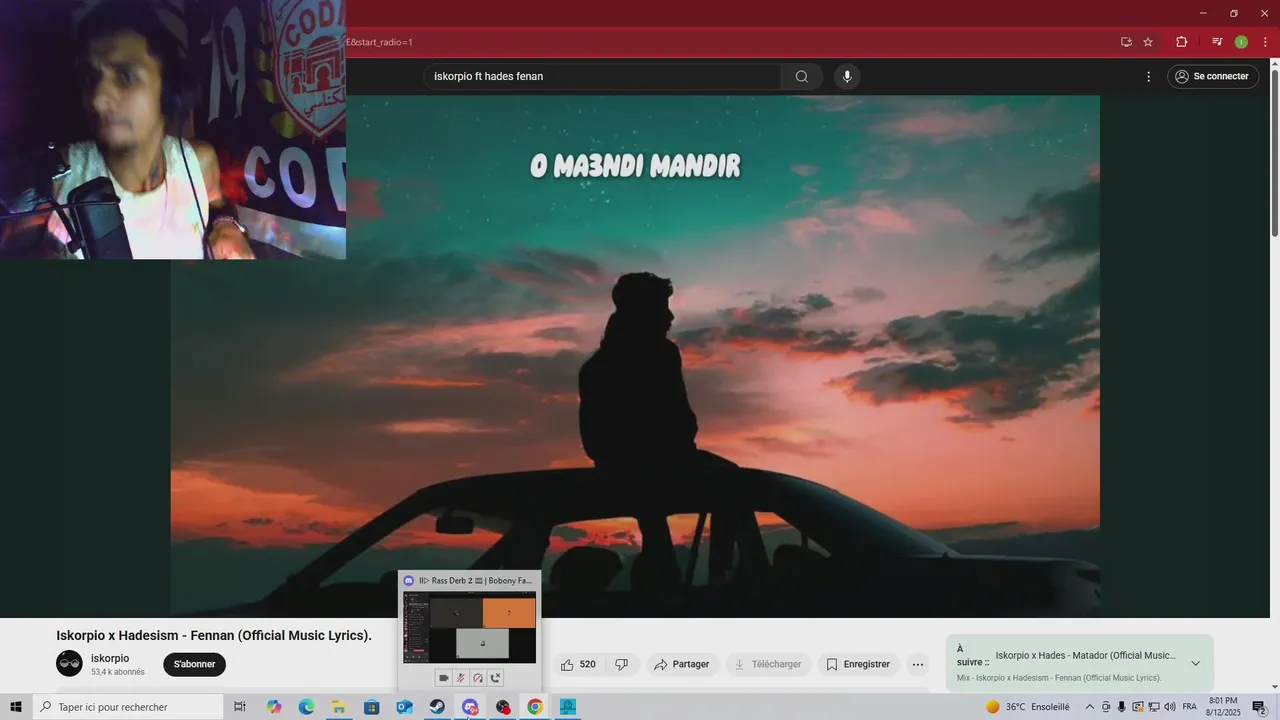Click the network tray icon

1153,707
